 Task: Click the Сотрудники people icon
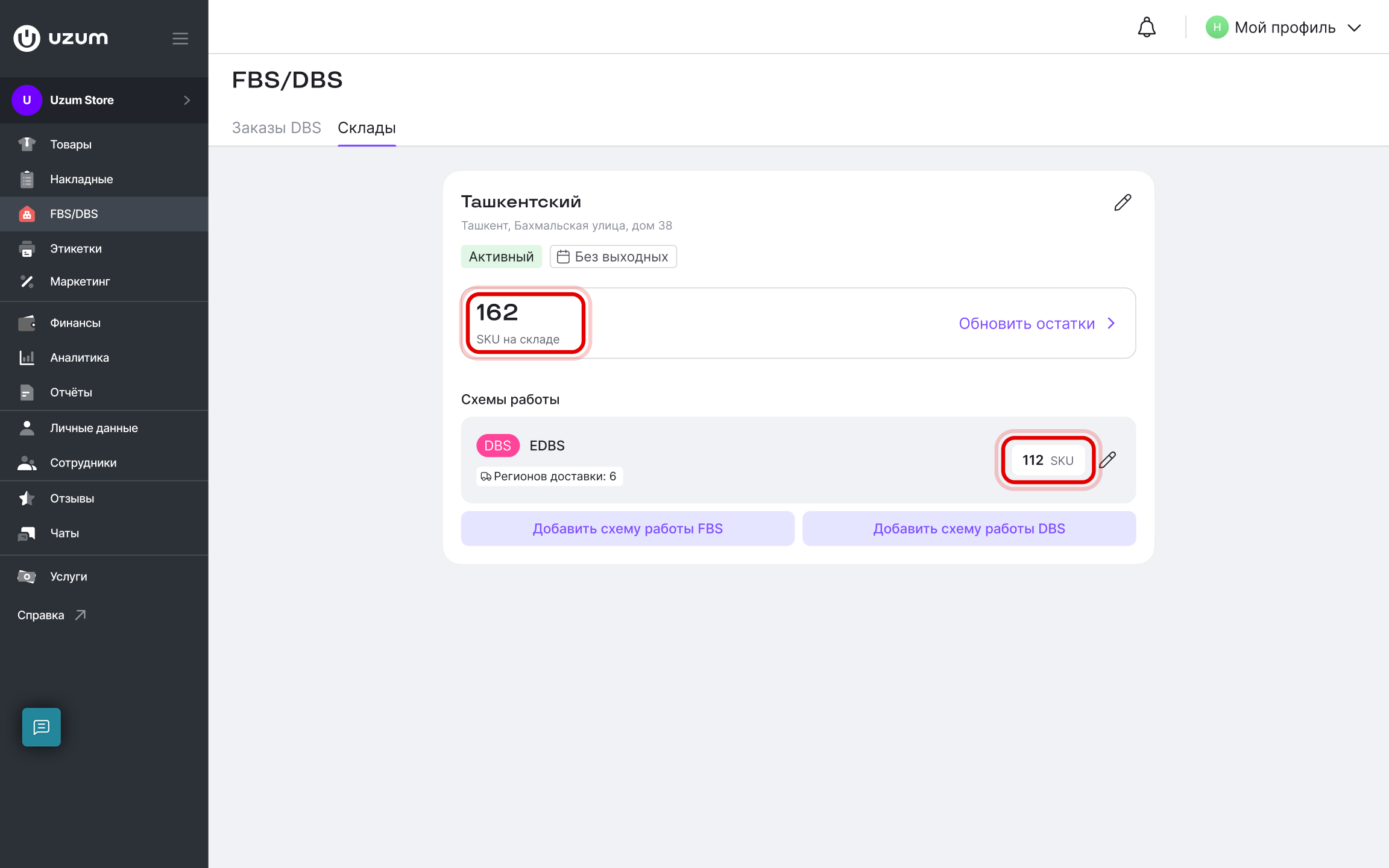coord(27,463)
